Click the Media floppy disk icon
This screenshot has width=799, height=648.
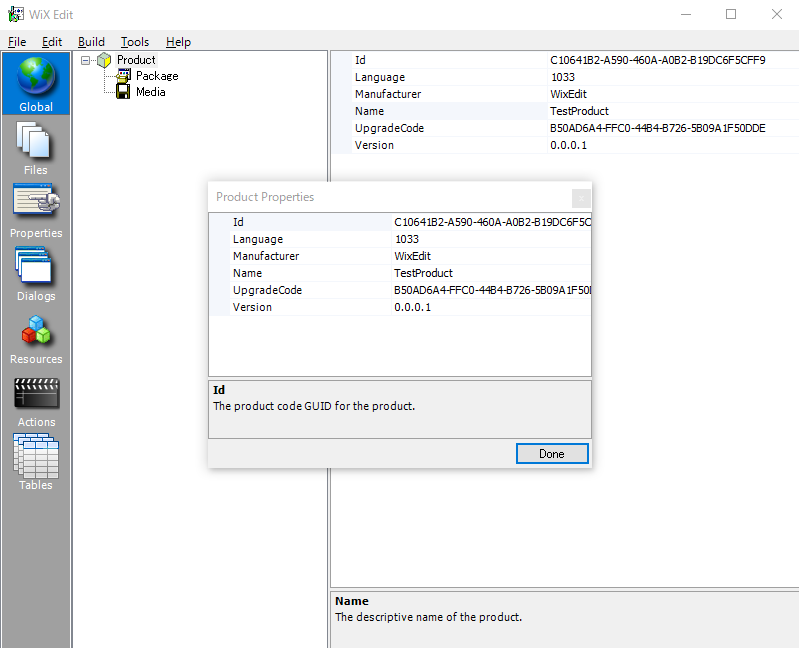pyautogui.click(x=123, y=92)
